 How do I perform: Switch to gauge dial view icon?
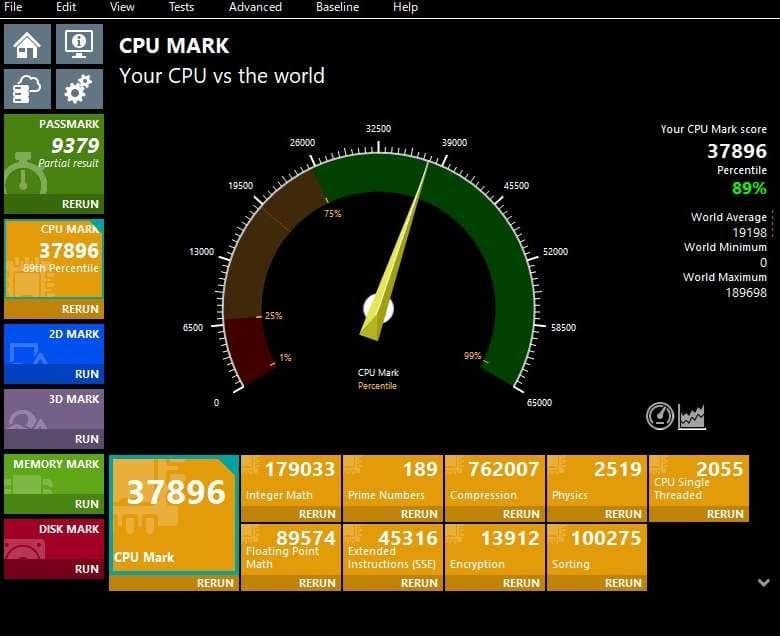(x=660, y=416)
